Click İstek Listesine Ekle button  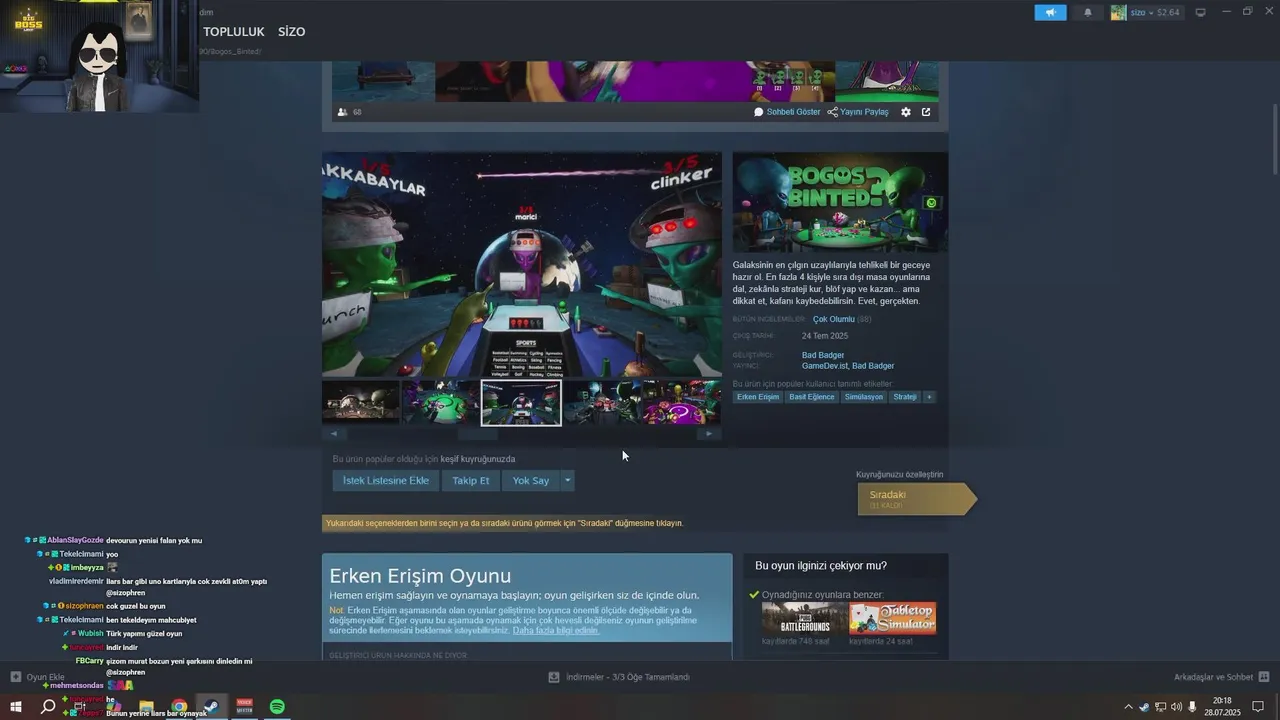pyautogui.click(x=386, y=481)
